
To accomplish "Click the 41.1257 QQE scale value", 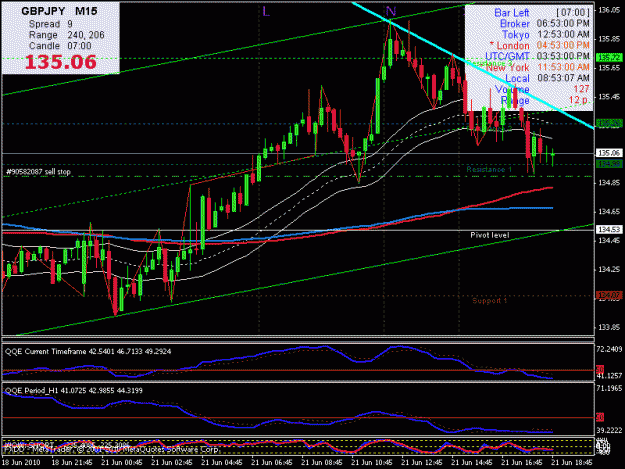I will click(609, 376).
